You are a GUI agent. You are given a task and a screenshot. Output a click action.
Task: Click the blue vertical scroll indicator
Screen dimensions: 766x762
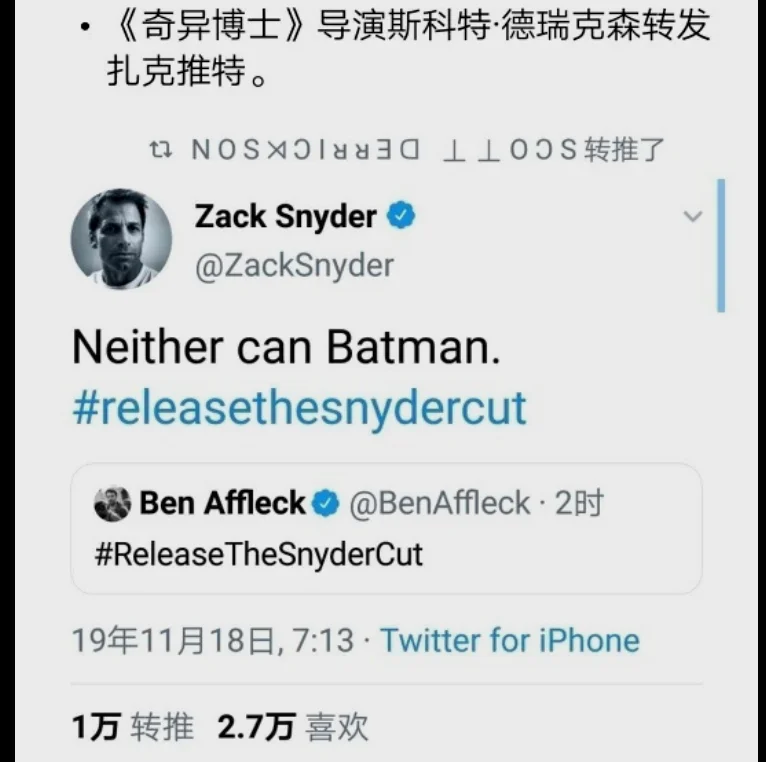tap(721, 246)
